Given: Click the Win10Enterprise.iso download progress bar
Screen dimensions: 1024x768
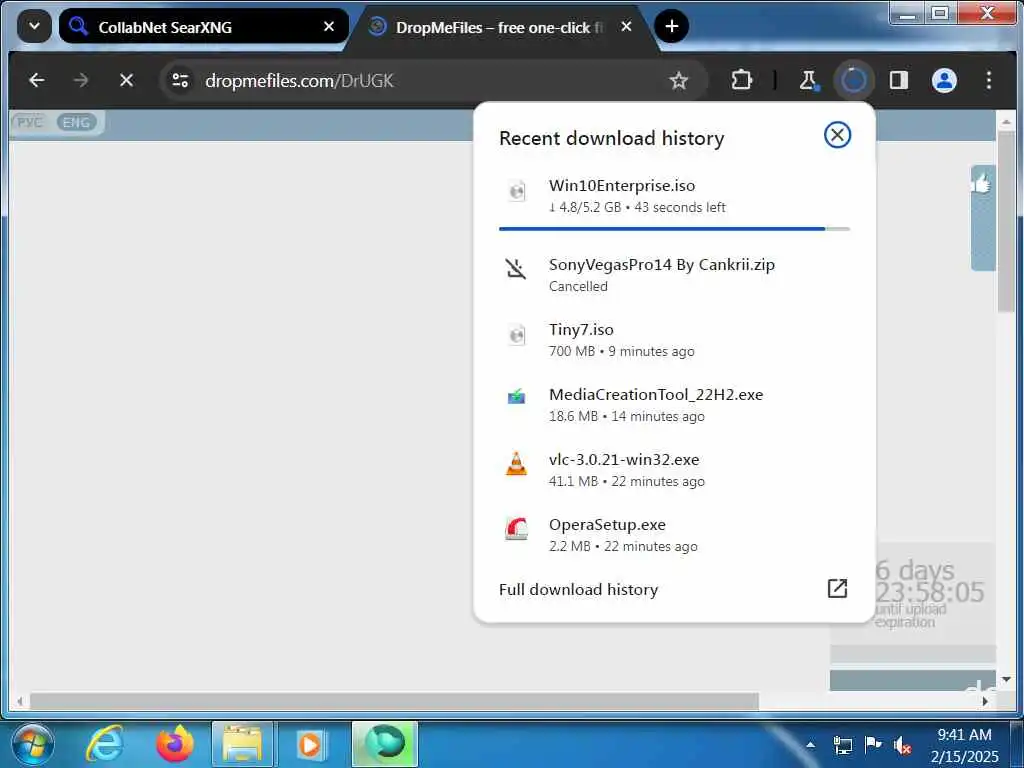Looking at the screenshot, I should pyautogui.click(x=674, y=229).
